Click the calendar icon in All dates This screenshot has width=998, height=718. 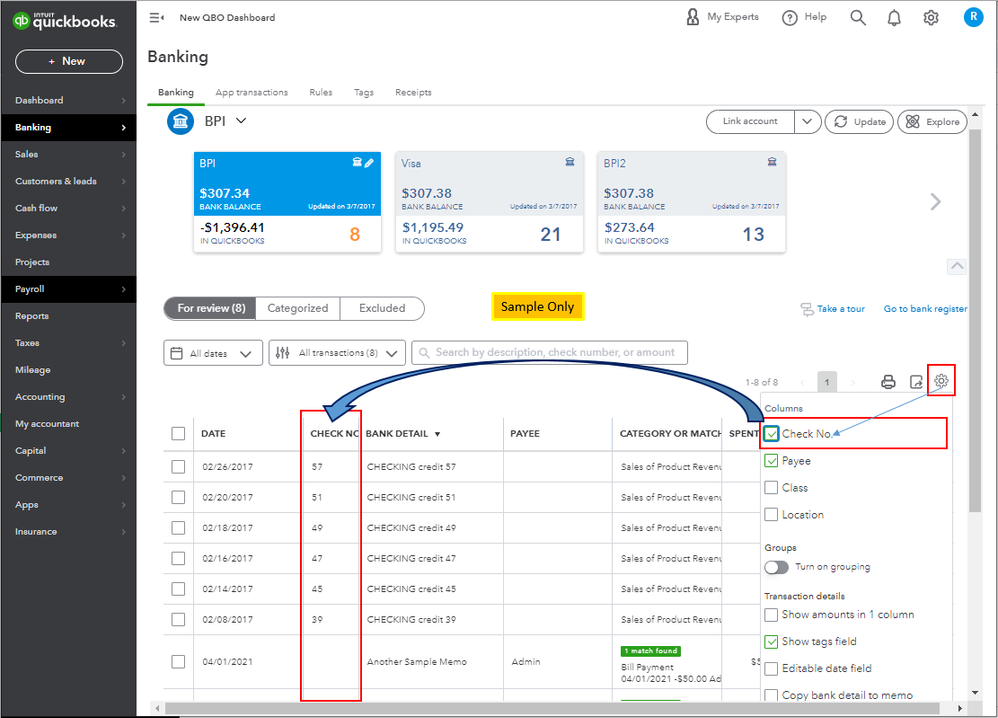177,353
